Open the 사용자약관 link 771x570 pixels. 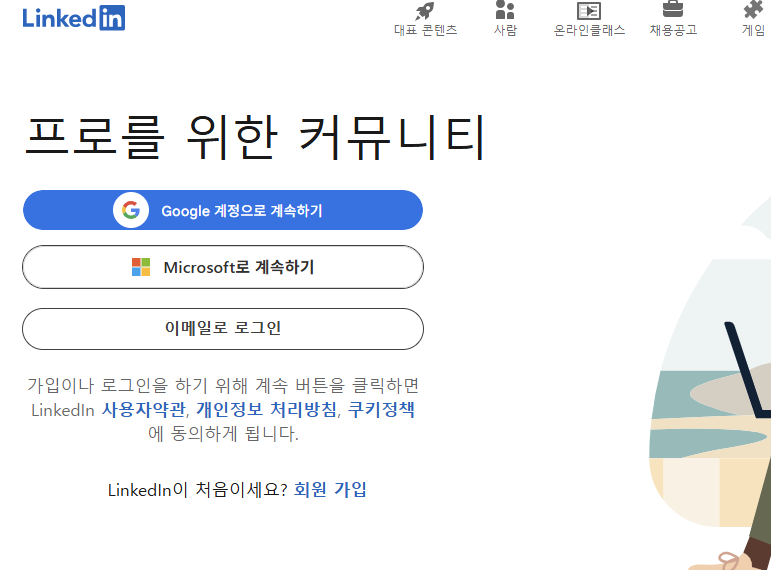tap(144, 410)
